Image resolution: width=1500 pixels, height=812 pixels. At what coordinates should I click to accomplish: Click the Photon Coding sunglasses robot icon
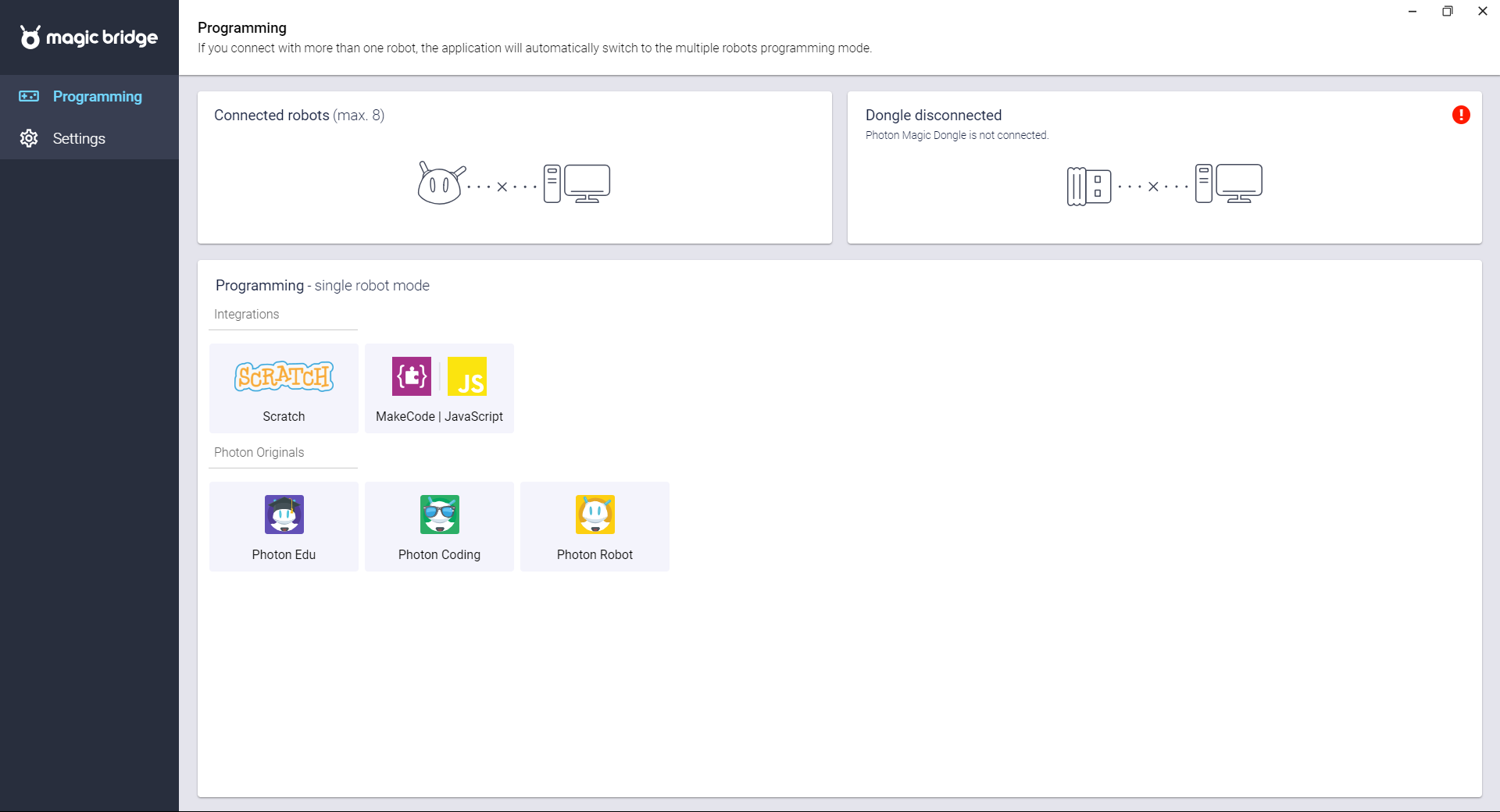439,515
